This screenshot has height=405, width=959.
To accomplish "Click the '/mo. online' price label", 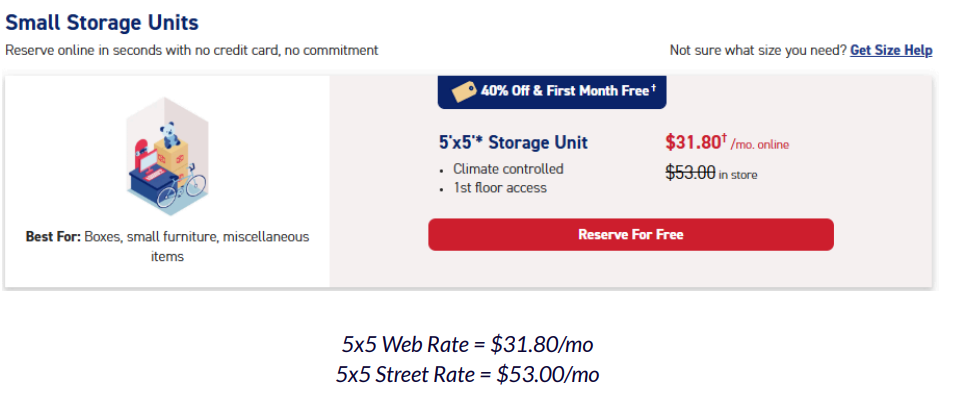I will coord(759,145).
